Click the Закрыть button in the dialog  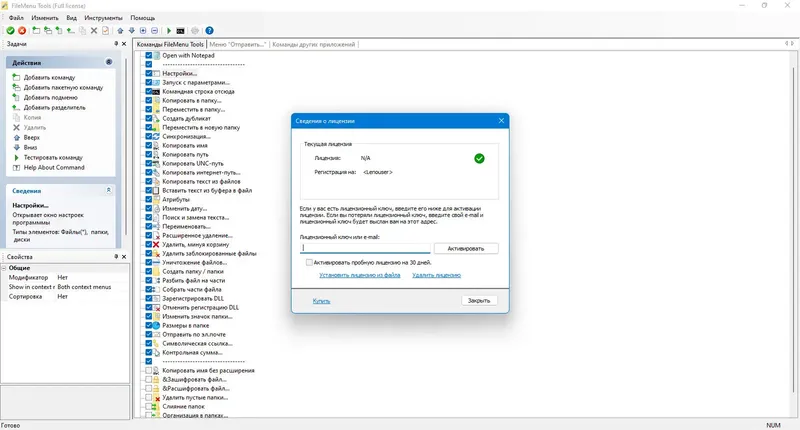[479, 300]
